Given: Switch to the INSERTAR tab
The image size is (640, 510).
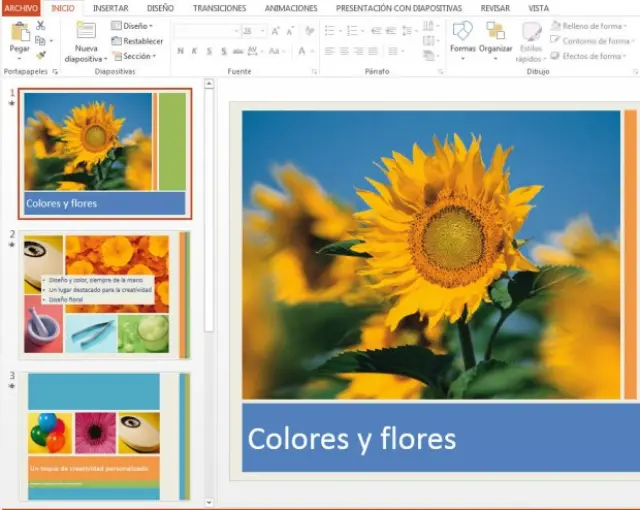Looking at the screenshot, I should [110, 8].
